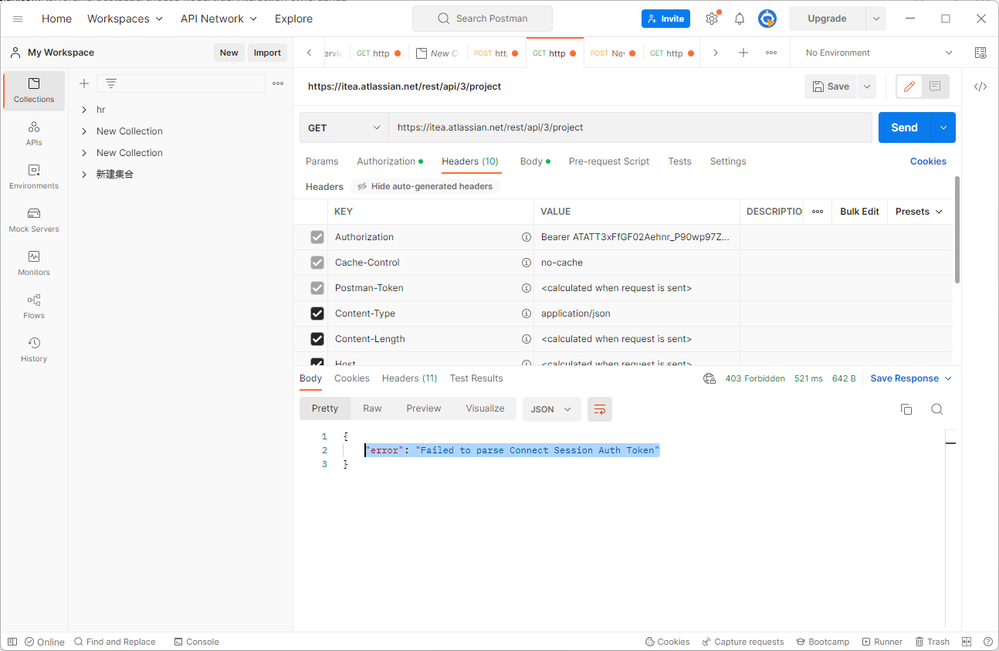This screenshot has width=999, height=651.
Task: Open the Console in status bar
Action: [x=196, y=642]
